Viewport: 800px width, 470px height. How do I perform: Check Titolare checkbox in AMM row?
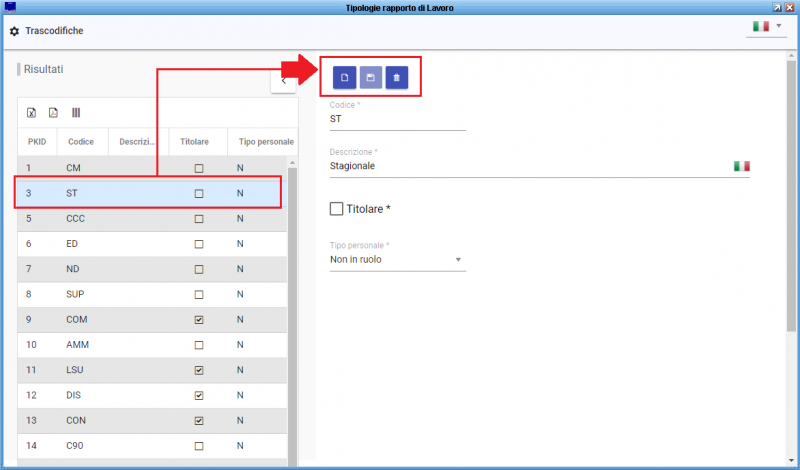[x=199, y=345]
